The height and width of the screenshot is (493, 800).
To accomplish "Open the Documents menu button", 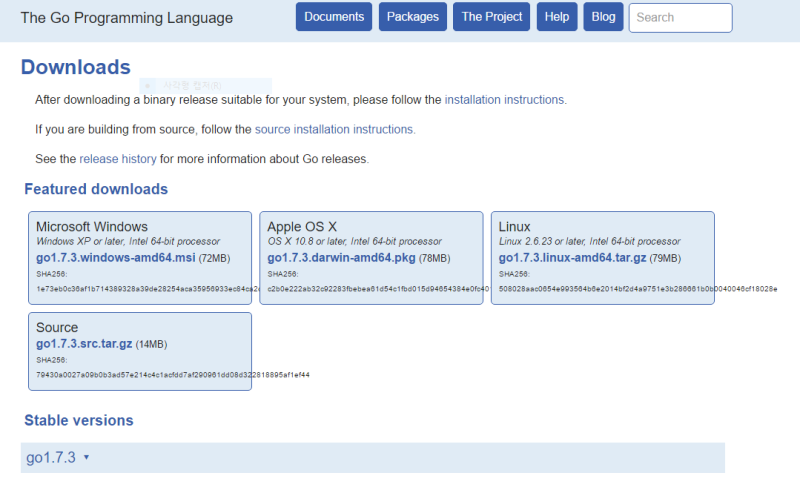I will [x=334, y=17].
